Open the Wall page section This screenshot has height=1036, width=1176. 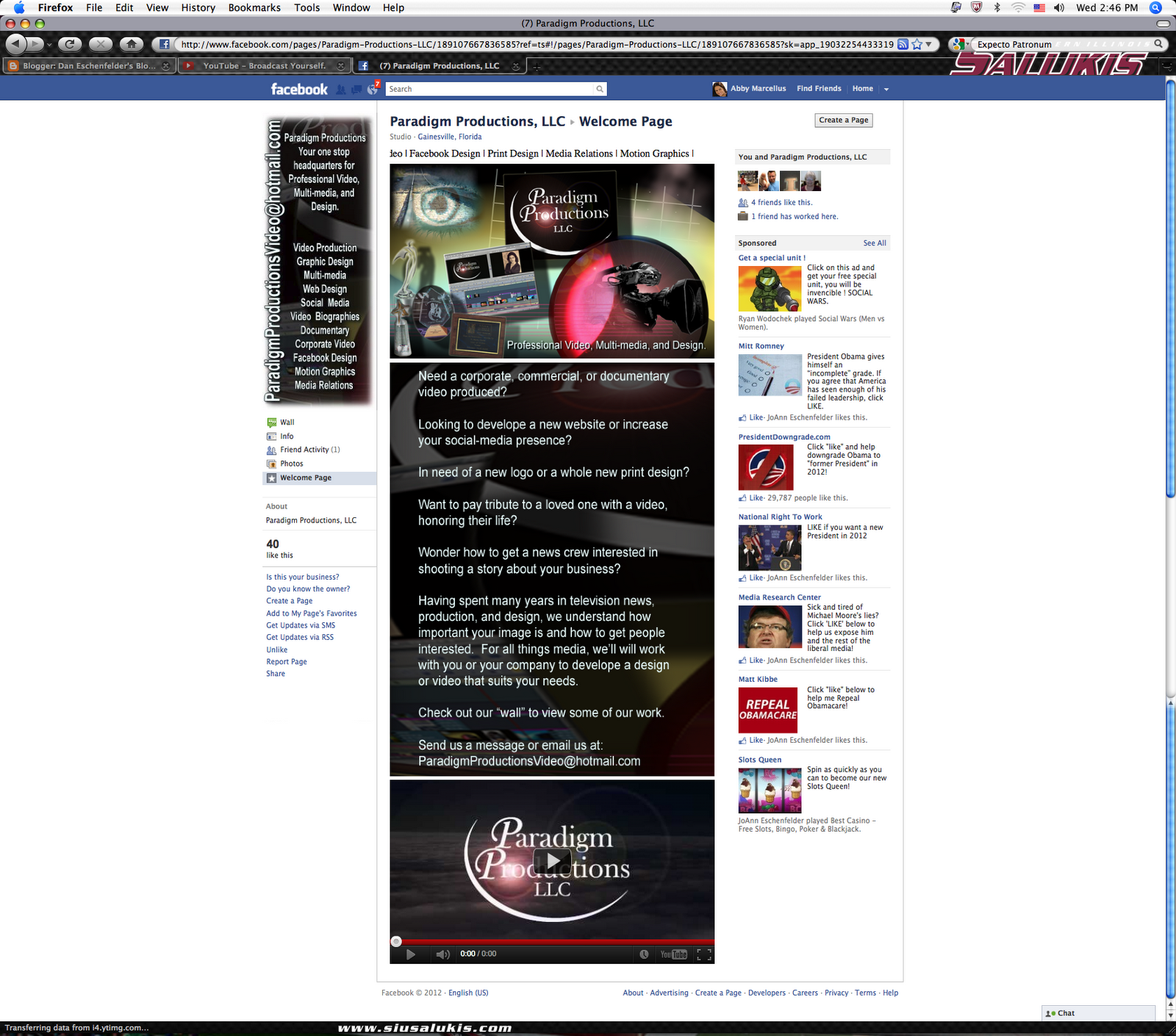287,422
